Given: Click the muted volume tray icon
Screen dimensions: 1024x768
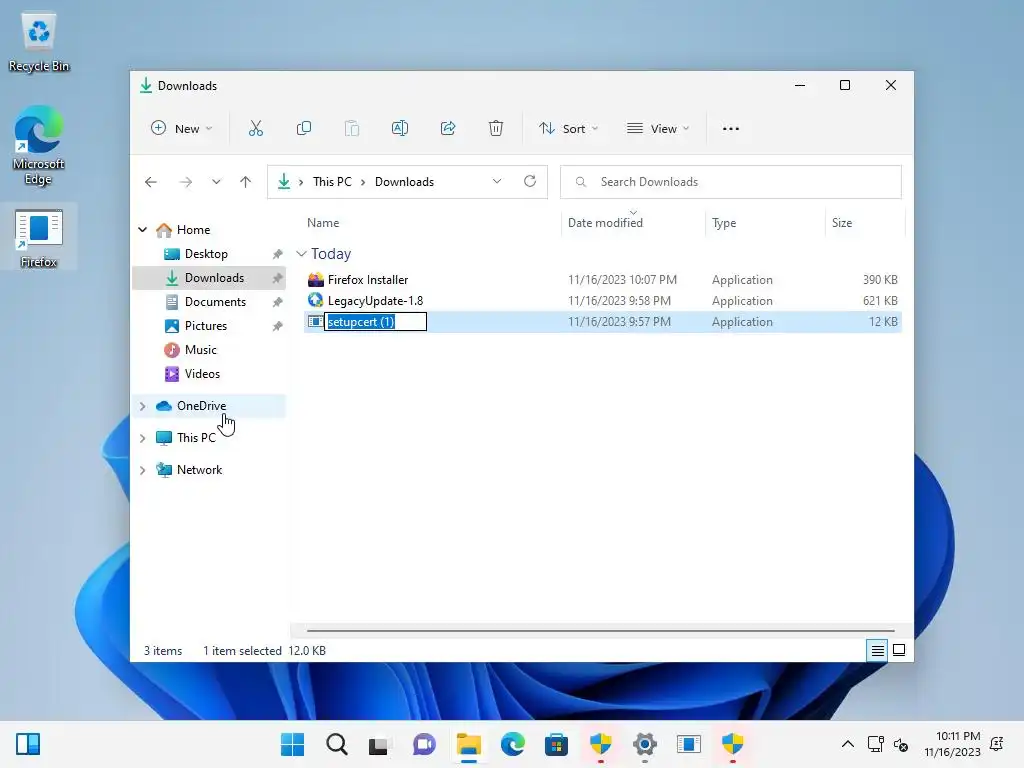Looking at the screenshot, I should [901, 744].
